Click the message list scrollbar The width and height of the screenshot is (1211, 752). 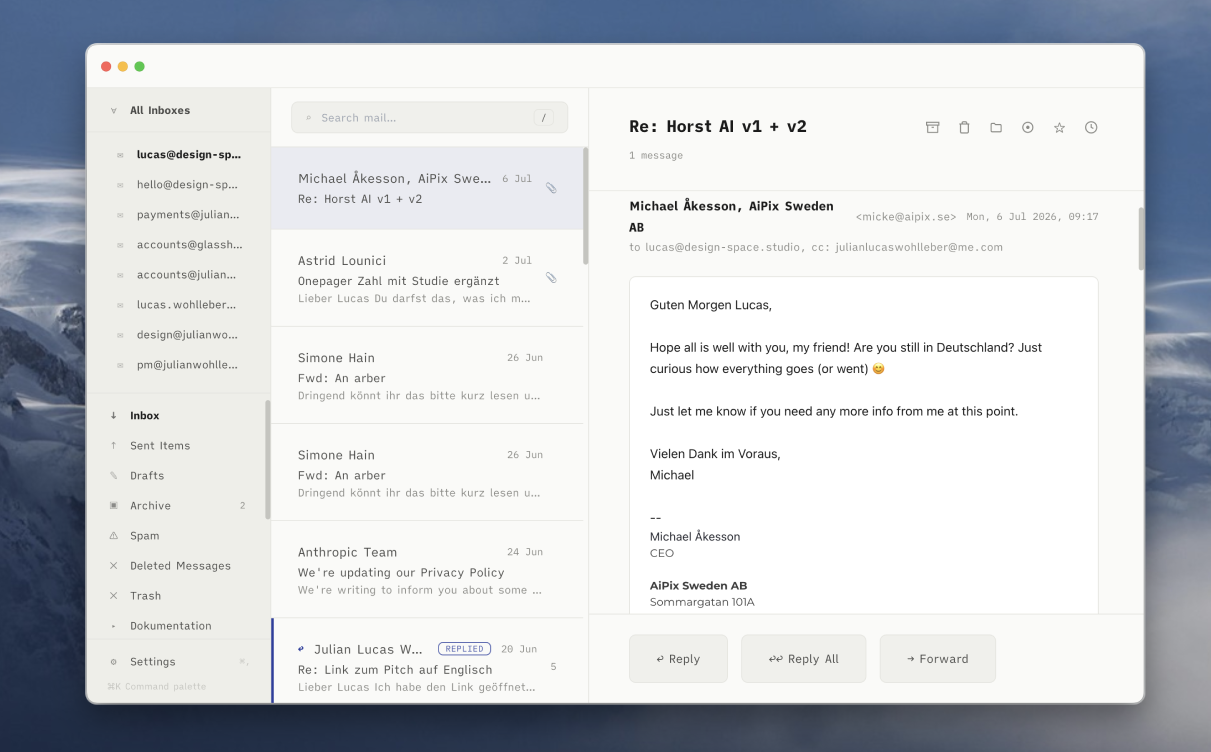pyautogui.click(x=585, y=206)
